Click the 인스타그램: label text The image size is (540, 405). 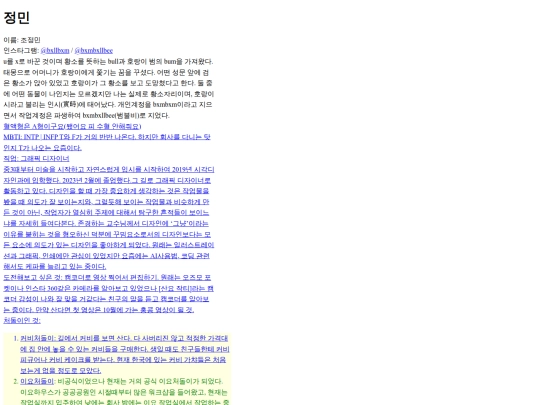[x=21, y=51]
